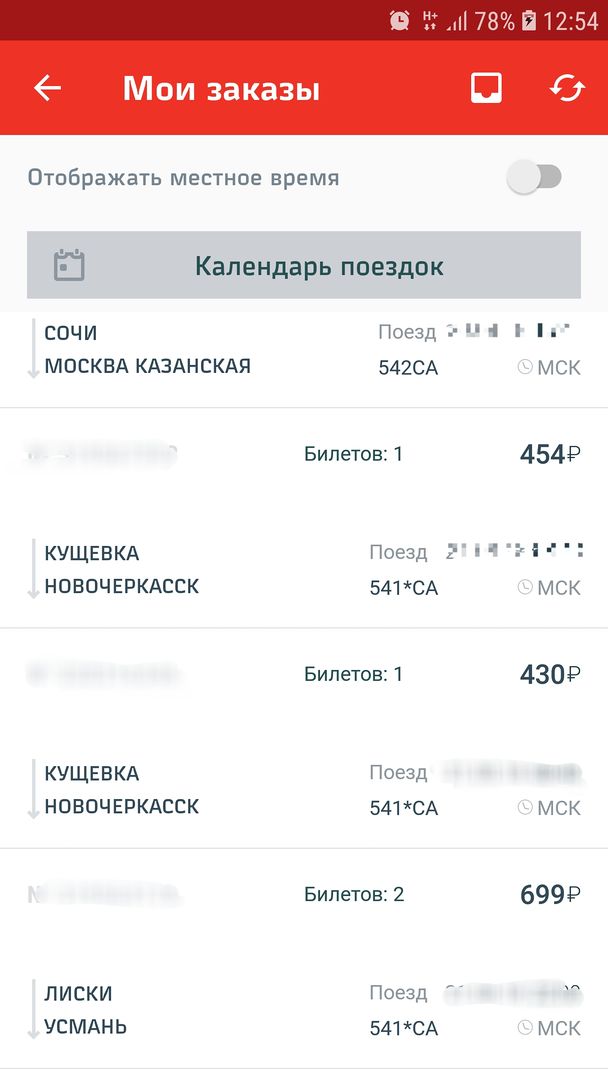Tap the refresh orders icon
The image size is (608, 1080).
click(567, 88)
